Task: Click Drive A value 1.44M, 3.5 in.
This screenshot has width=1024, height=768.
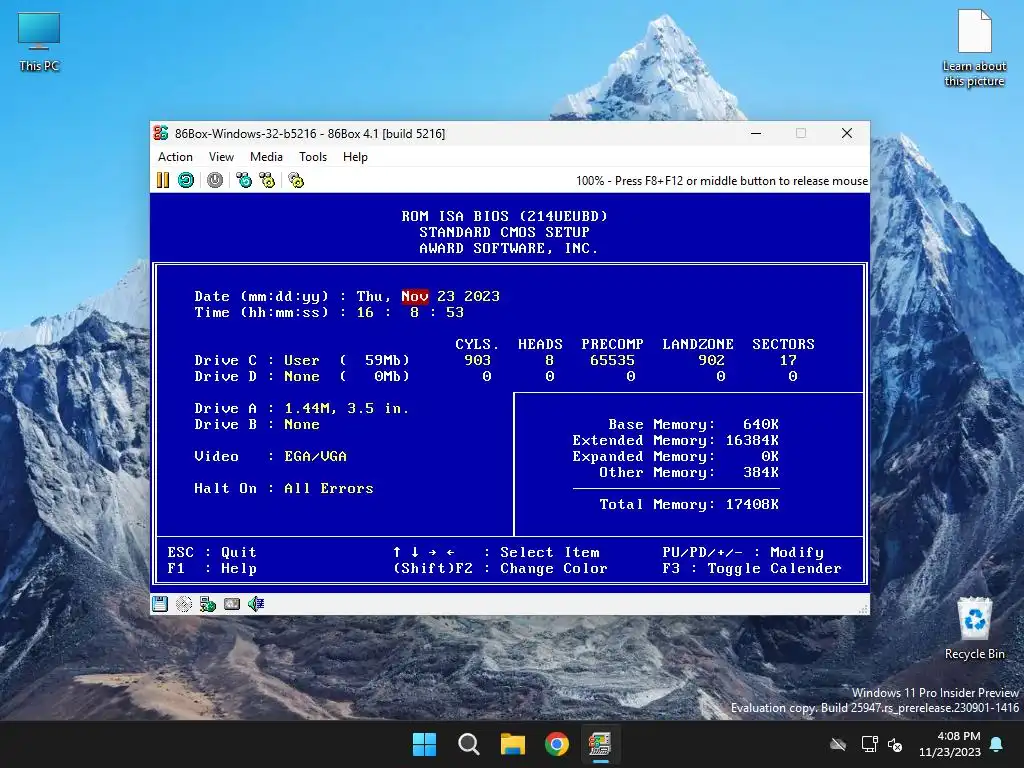Action: coord(347,408)
